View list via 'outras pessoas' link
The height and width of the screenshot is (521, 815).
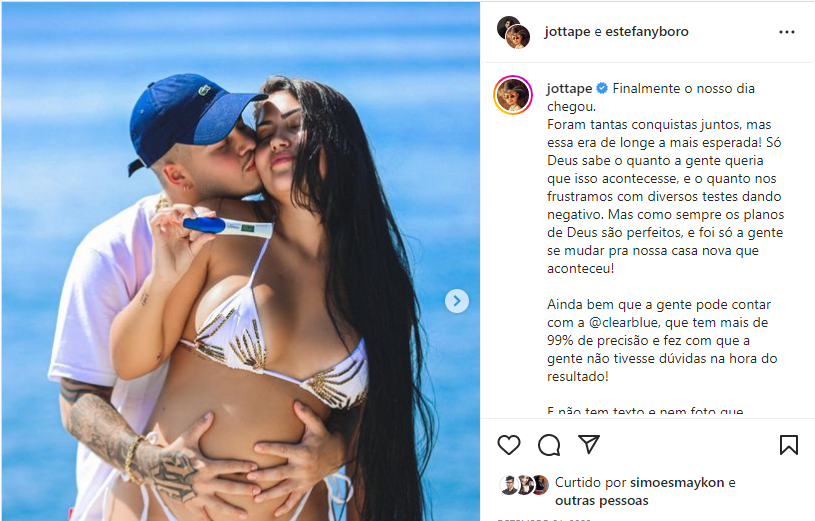[601, 501]
